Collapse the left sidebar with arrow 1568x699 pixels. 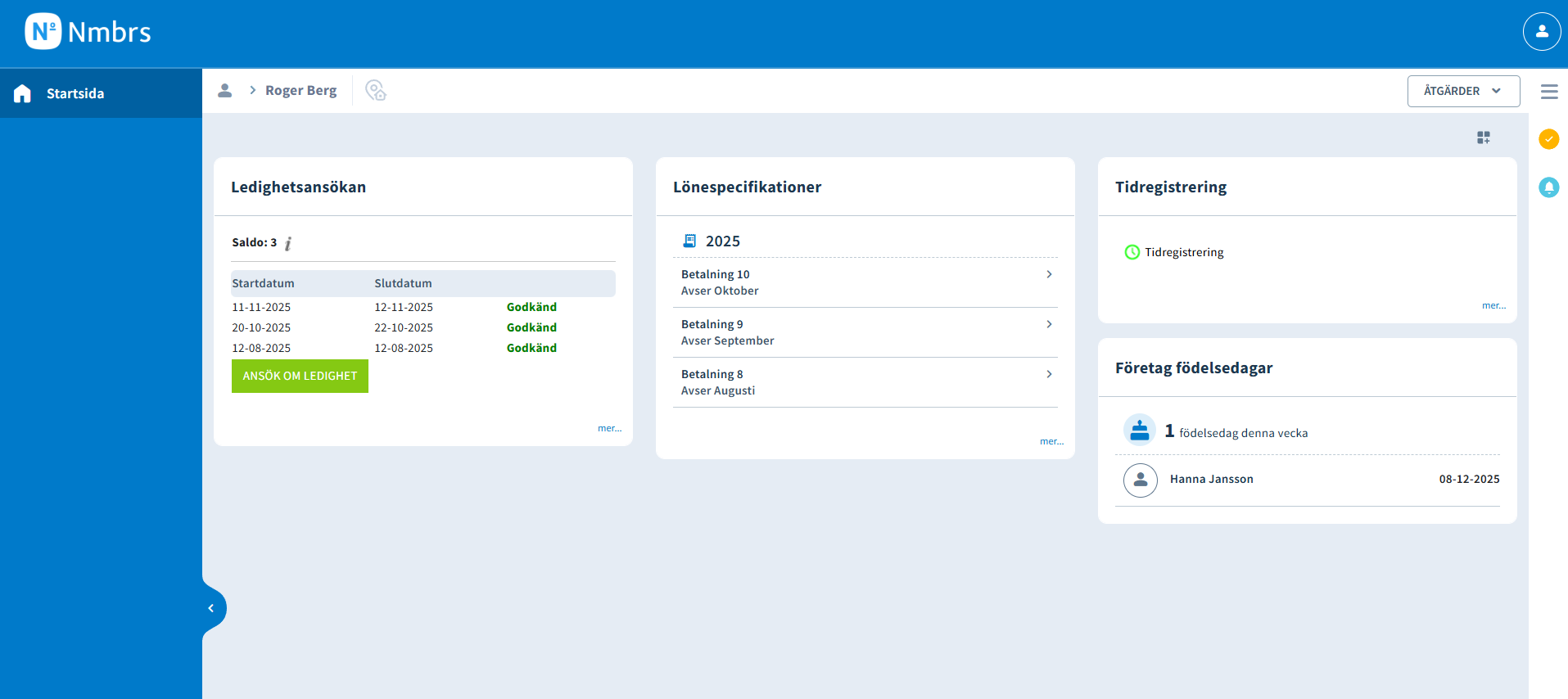tap(211, 608)
